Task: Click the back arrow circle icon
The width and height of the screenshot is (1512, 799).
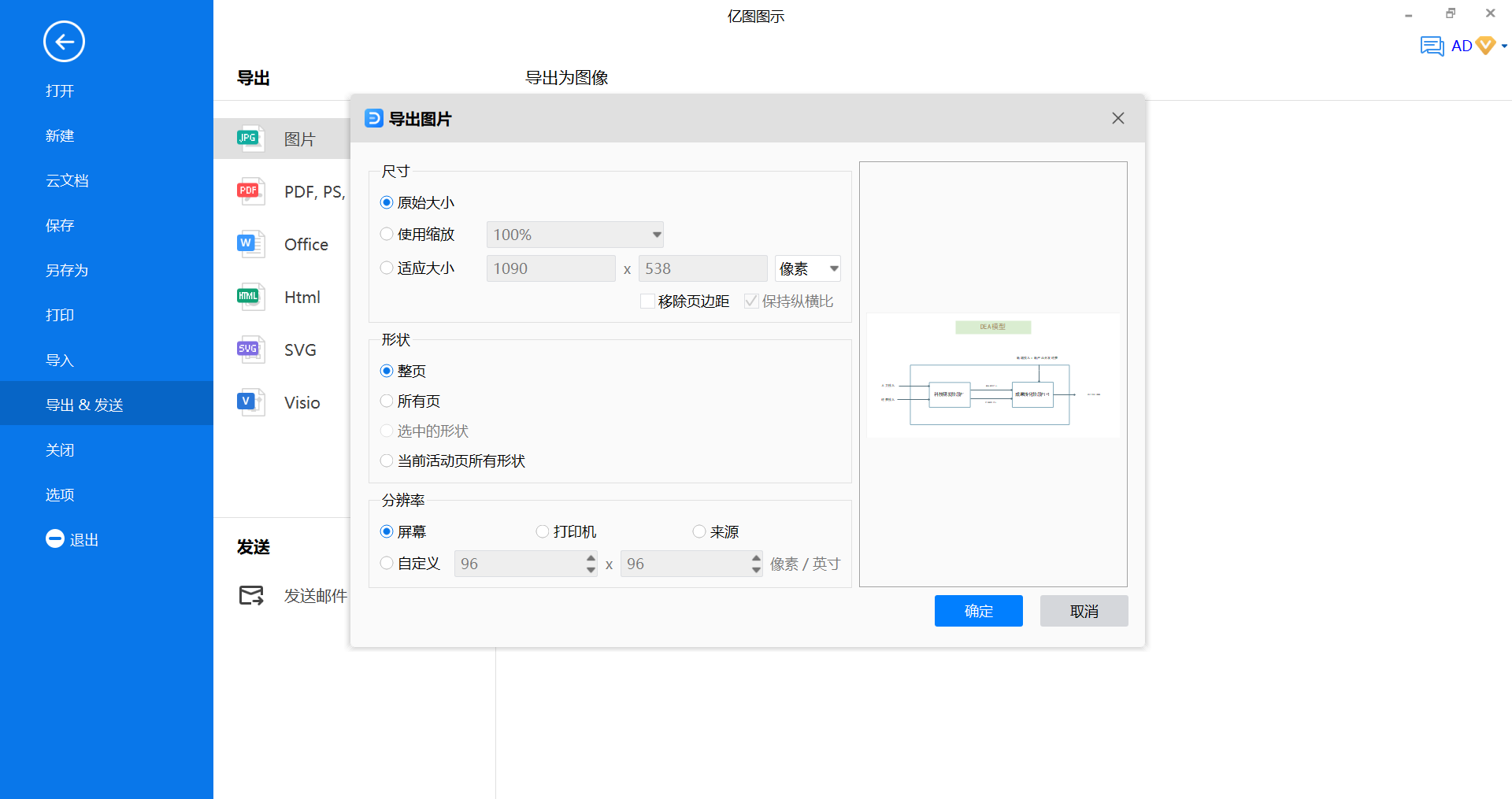Action: coord(64,42)
